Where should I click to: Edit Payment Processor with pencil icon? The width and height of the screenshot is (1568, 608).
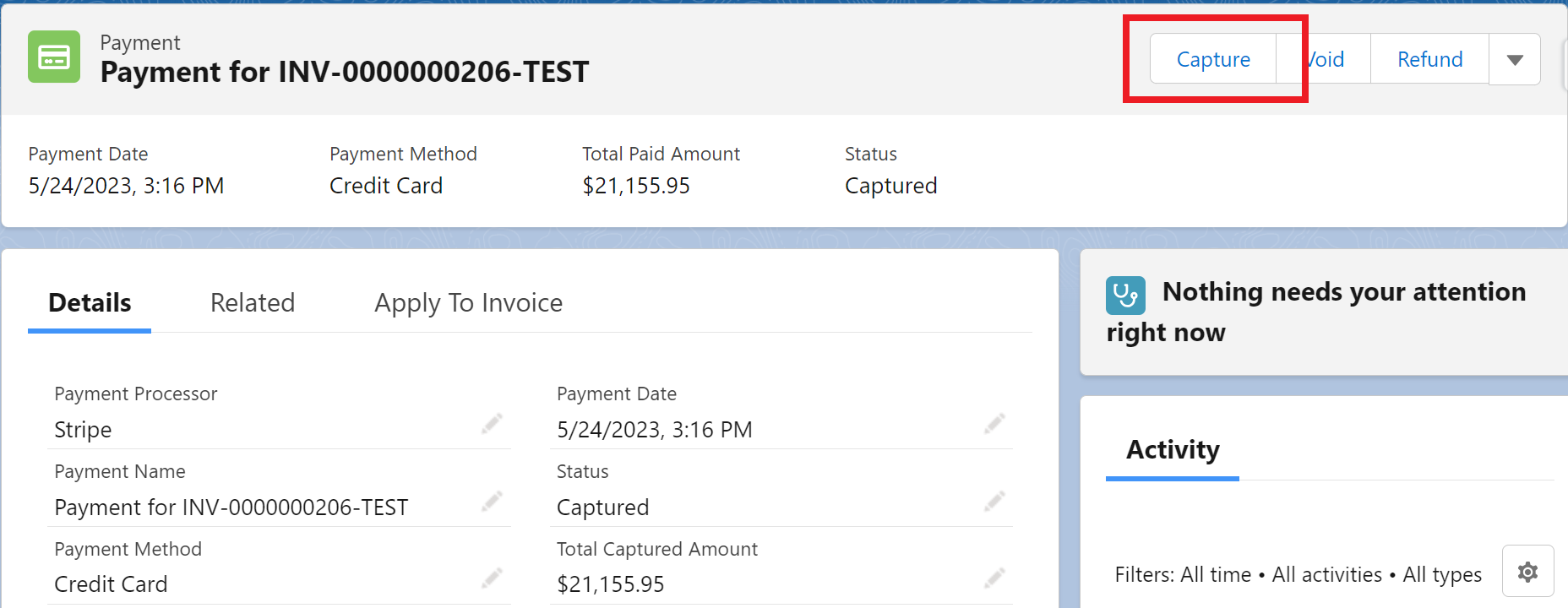(x=492, y=423)
